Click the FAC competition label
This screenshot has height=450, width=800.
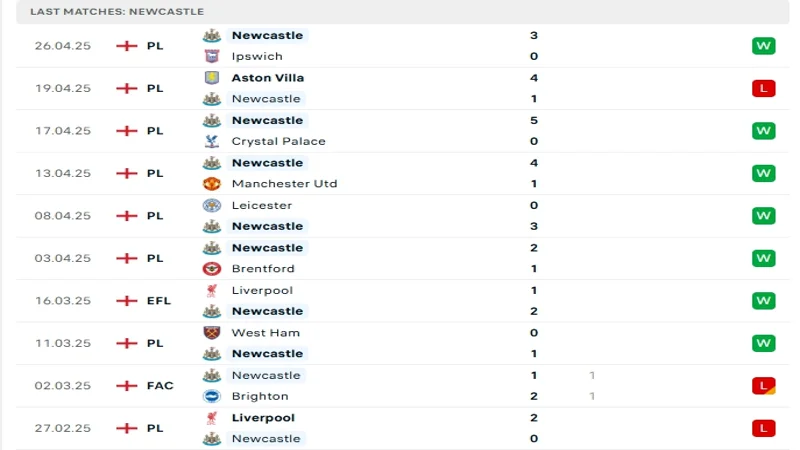point(159,386)
